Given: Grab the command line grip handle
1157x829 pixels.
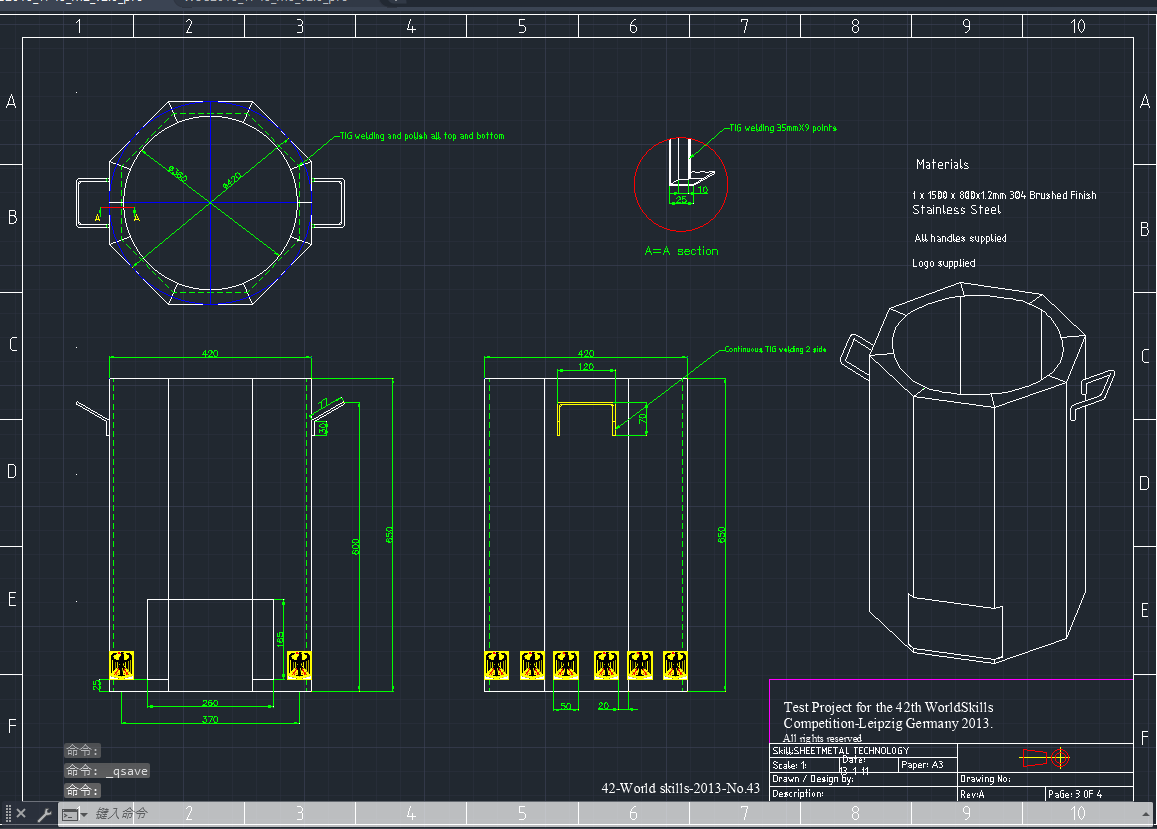Looking at the screenshot, I should pyautogui.click(x=8, y=813).
